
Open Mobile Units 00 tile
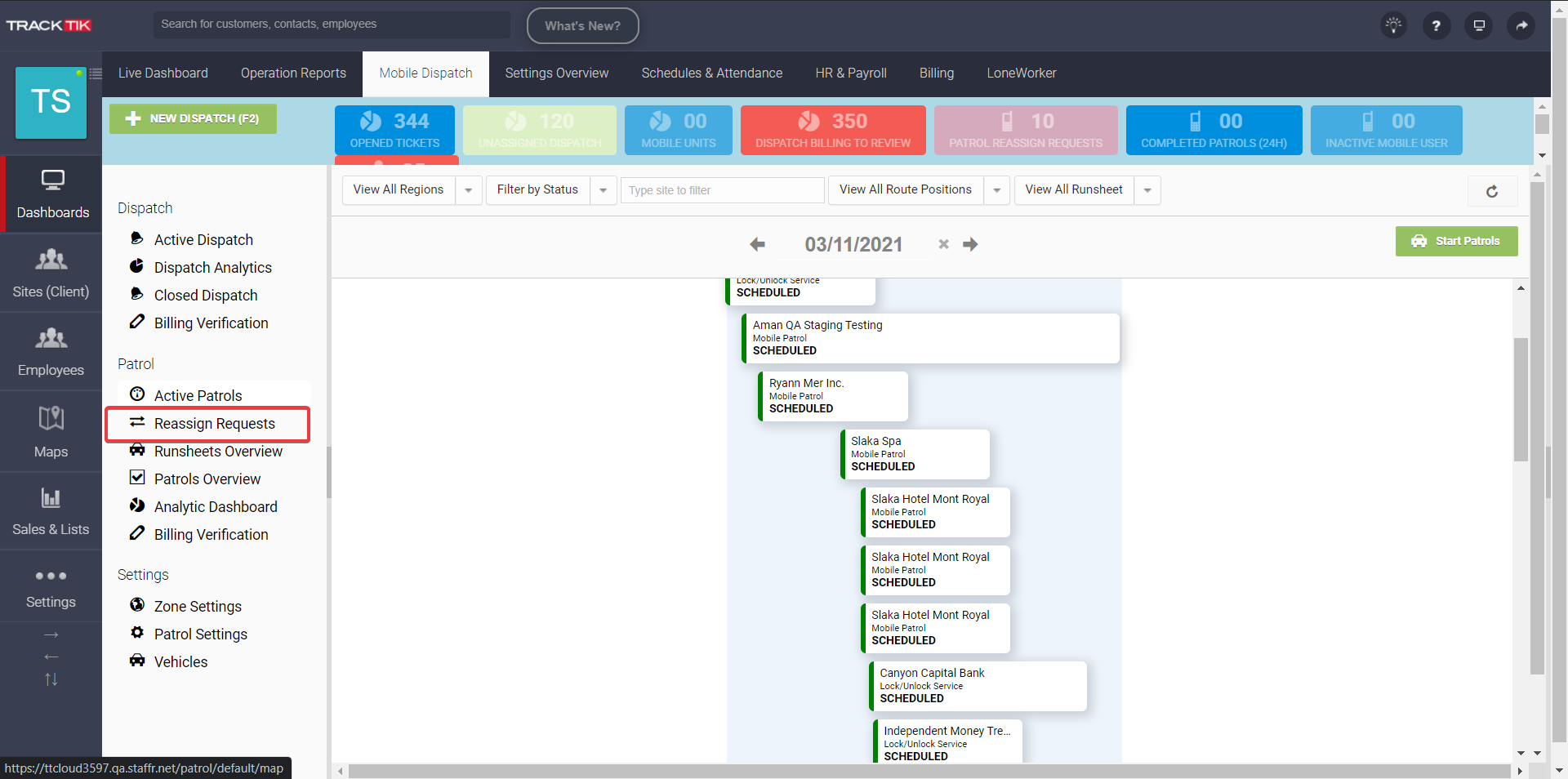point(678,130)
